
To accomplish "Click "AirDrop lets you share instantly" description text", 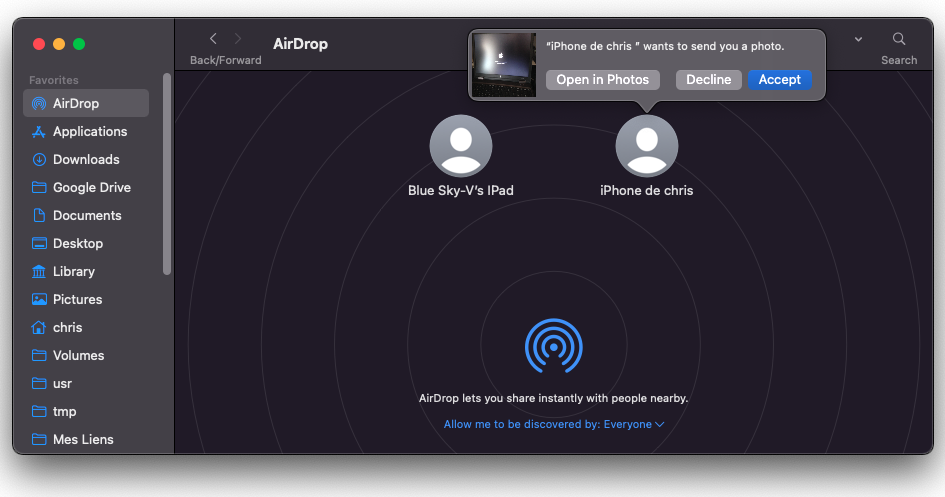I will (553, 398).
